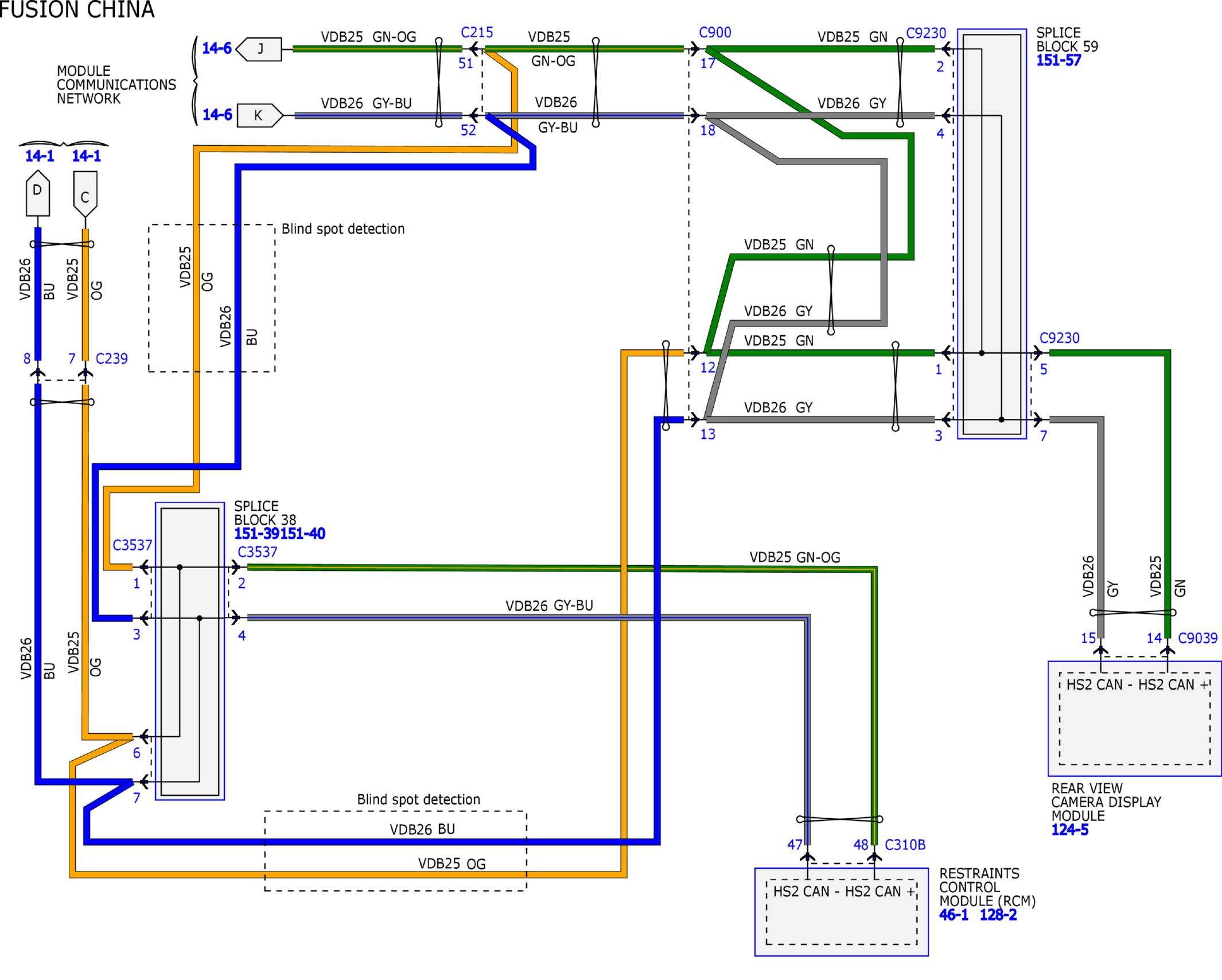Select the SPLICE BLOCK 38 label
The height and width of the screenshot is (980, 1222).
(265, 513)
